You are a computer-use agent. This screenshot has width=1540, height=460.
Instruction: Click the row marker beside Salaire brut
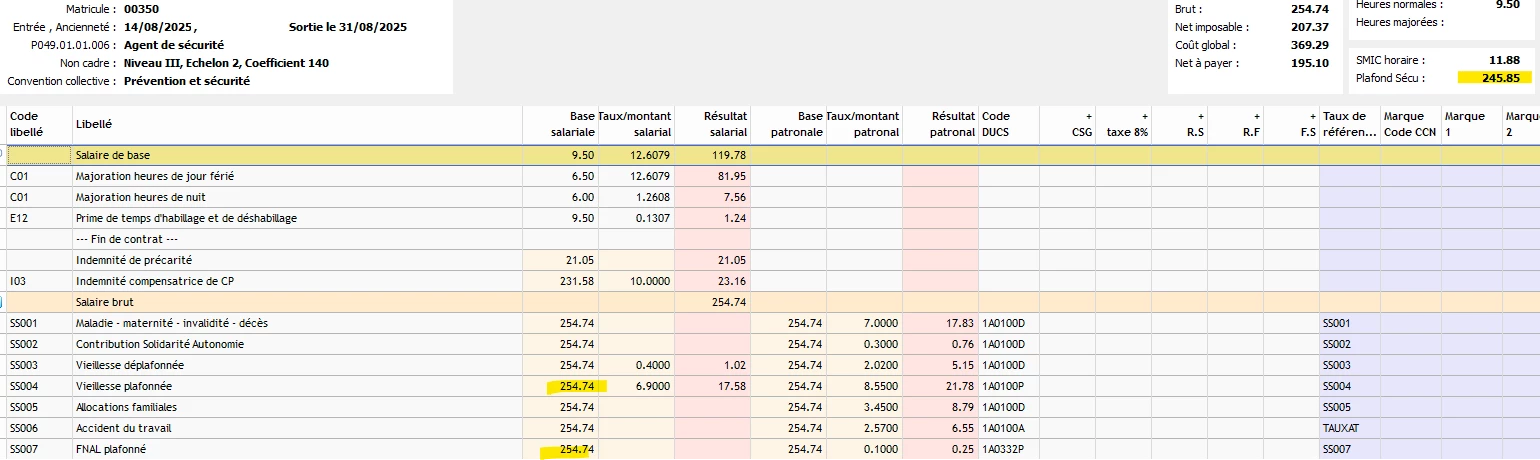3,302
